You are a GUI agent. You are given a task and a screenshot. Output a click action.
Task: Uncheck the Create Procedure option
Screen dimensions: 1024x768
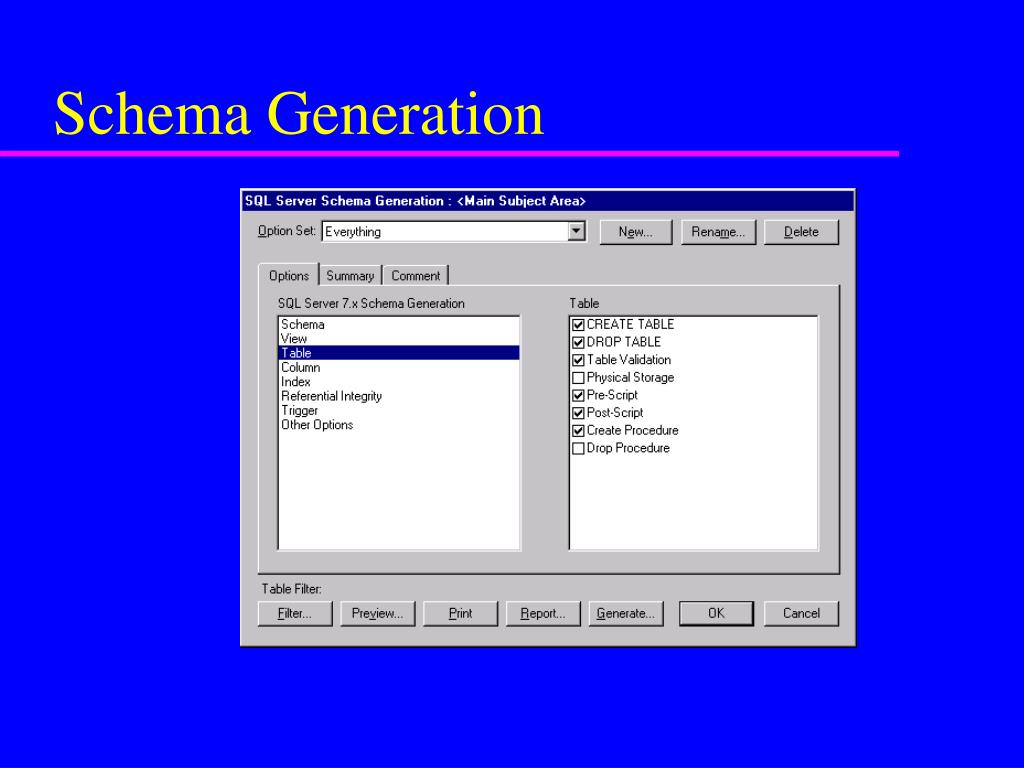click(578, 430)
